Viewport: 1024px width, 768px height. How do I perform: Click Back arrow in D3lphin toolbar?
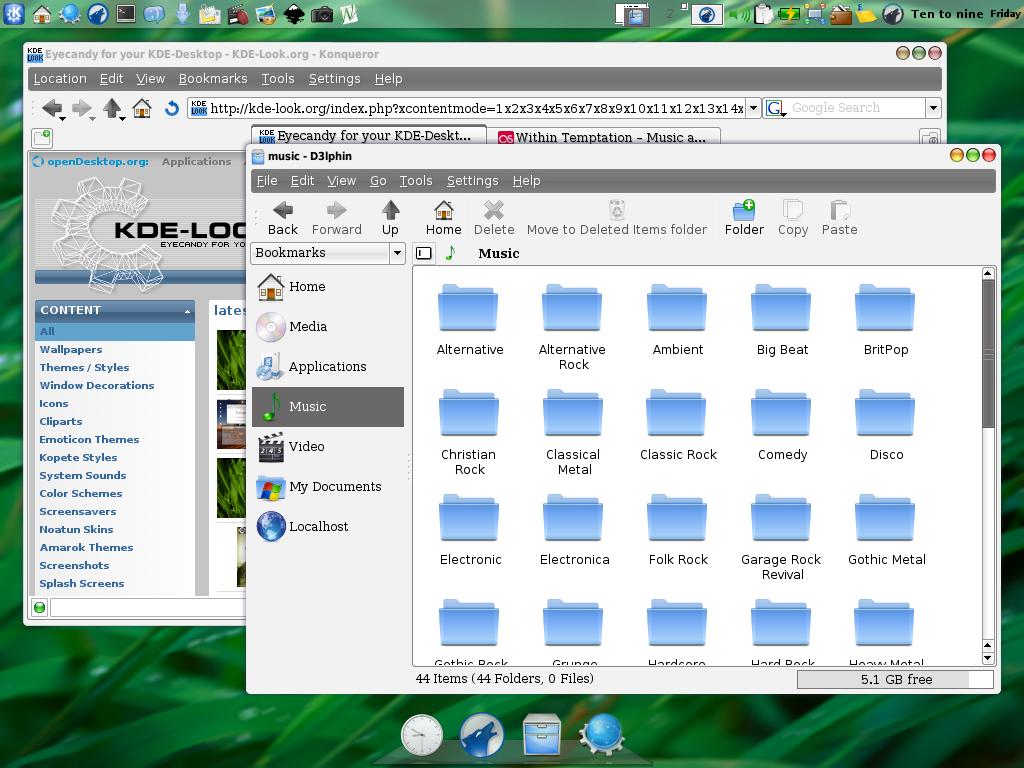click(x=283, y=218)
